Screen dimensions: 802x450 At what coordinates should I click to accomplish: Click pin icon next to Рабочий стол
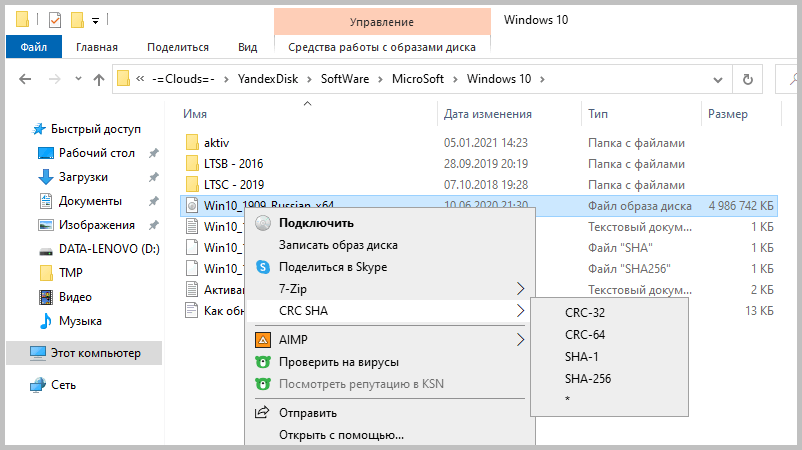click(x=153, y=153)
